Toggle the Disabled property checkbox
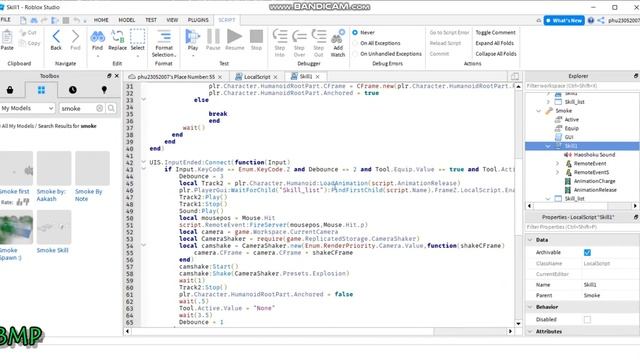The image size is (640, 360). point(587,320)
